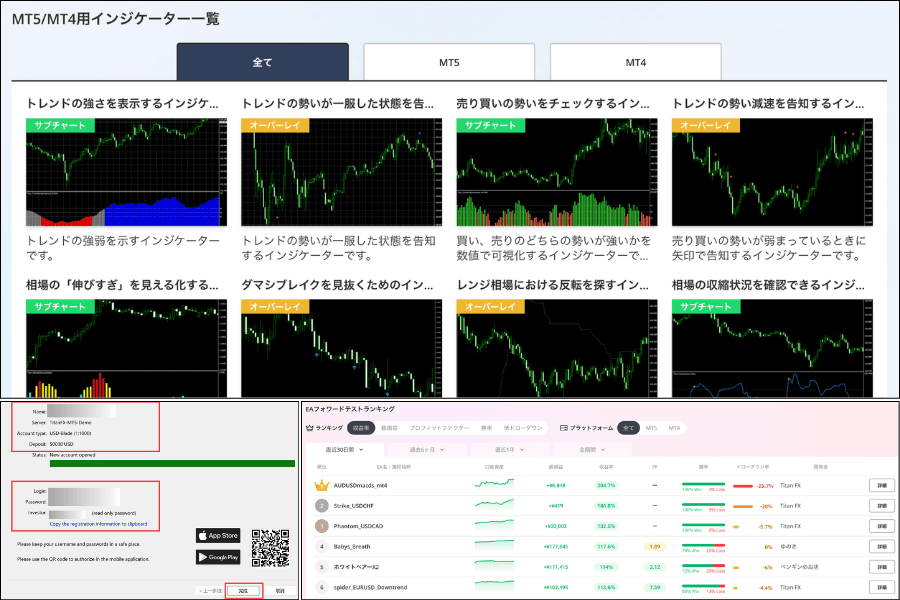
Task: Select 全て under the platform filter
Action: 629,428
